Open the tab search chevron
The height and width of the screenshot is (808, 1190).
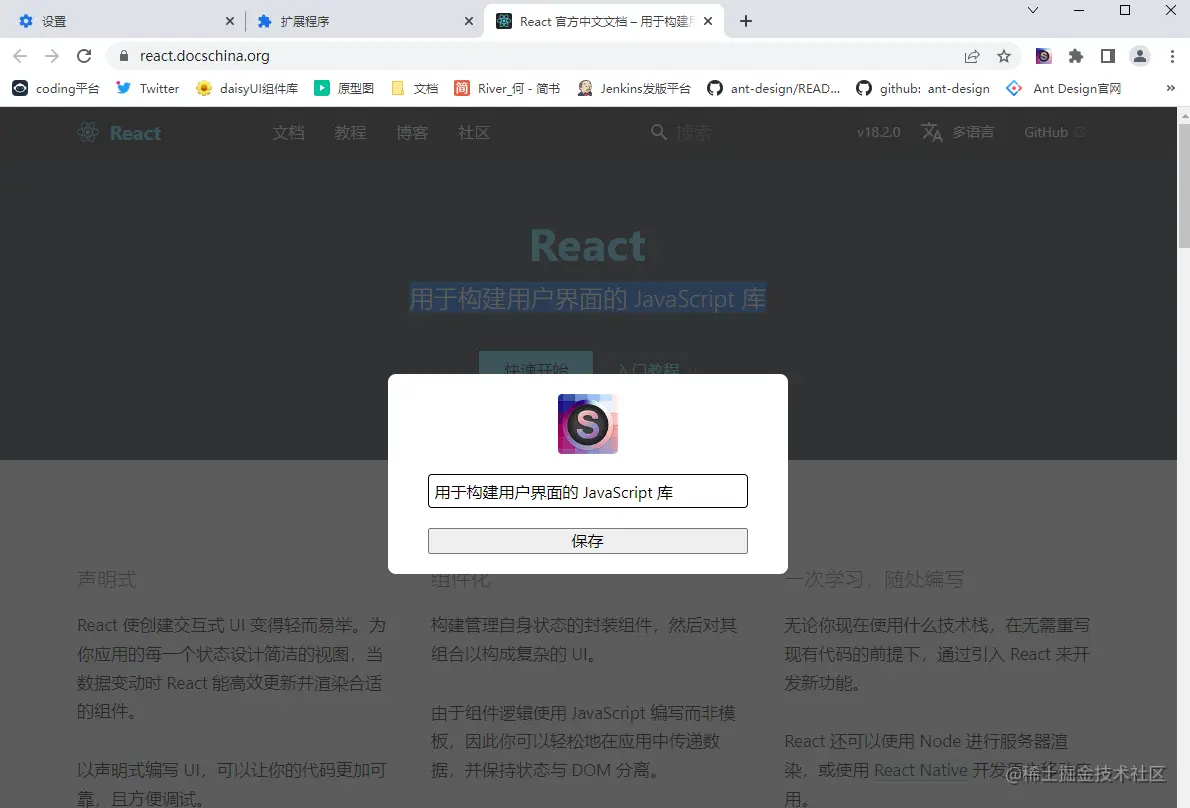(1033, 10)
